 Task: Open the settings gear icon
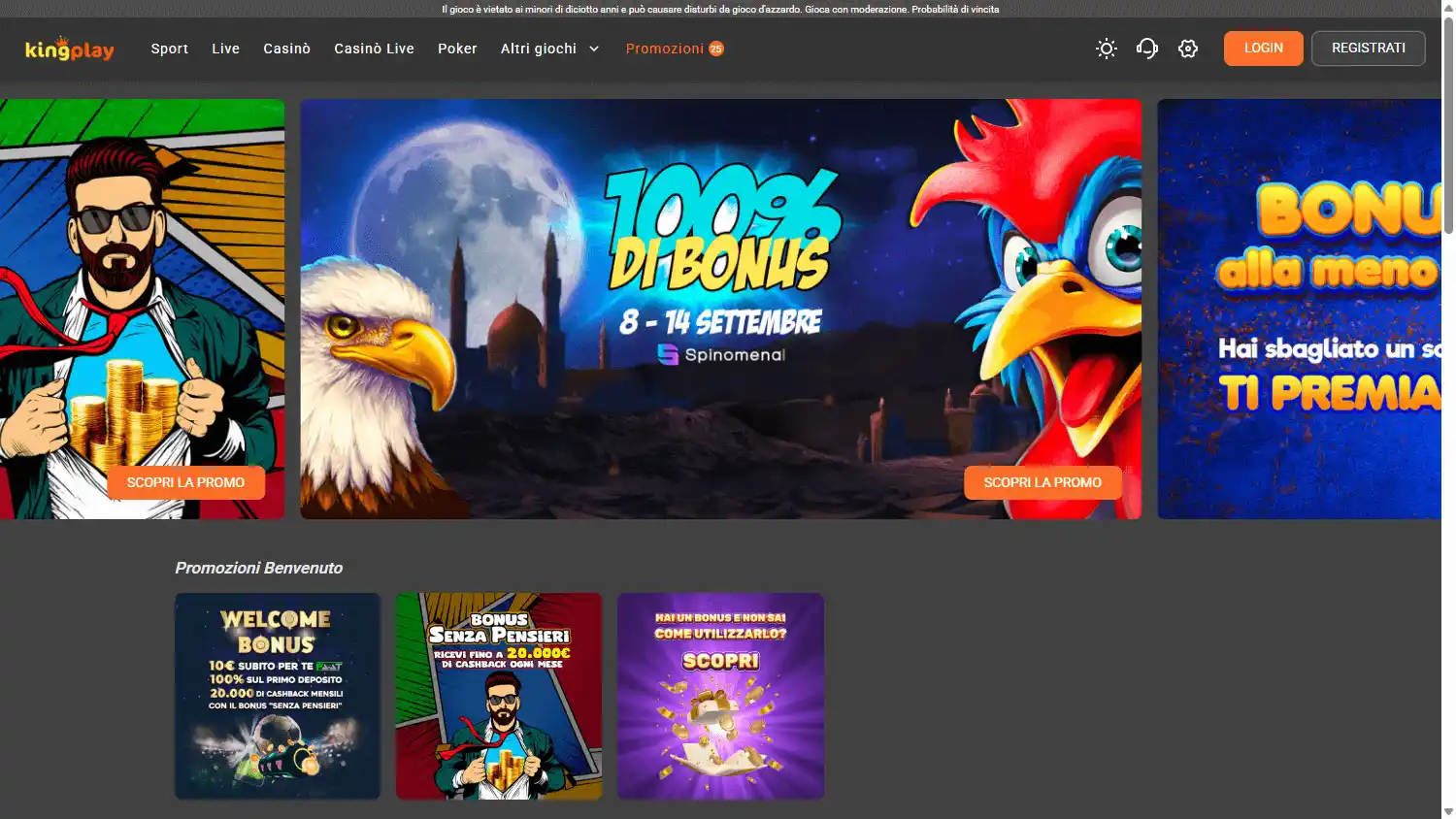pyautogui.click(x=1188, y=49)
